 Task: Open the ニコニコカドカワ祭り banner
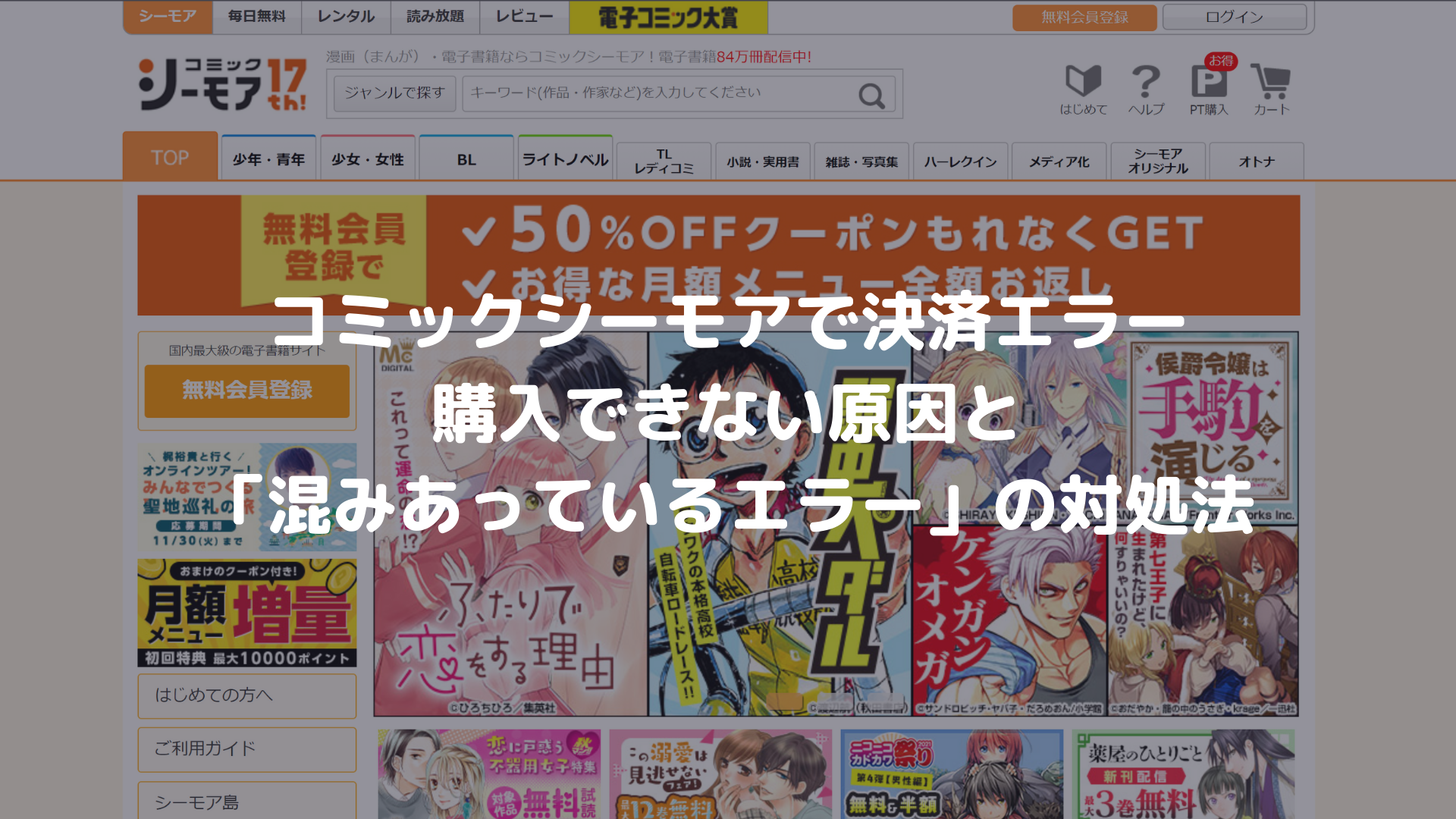952,774
